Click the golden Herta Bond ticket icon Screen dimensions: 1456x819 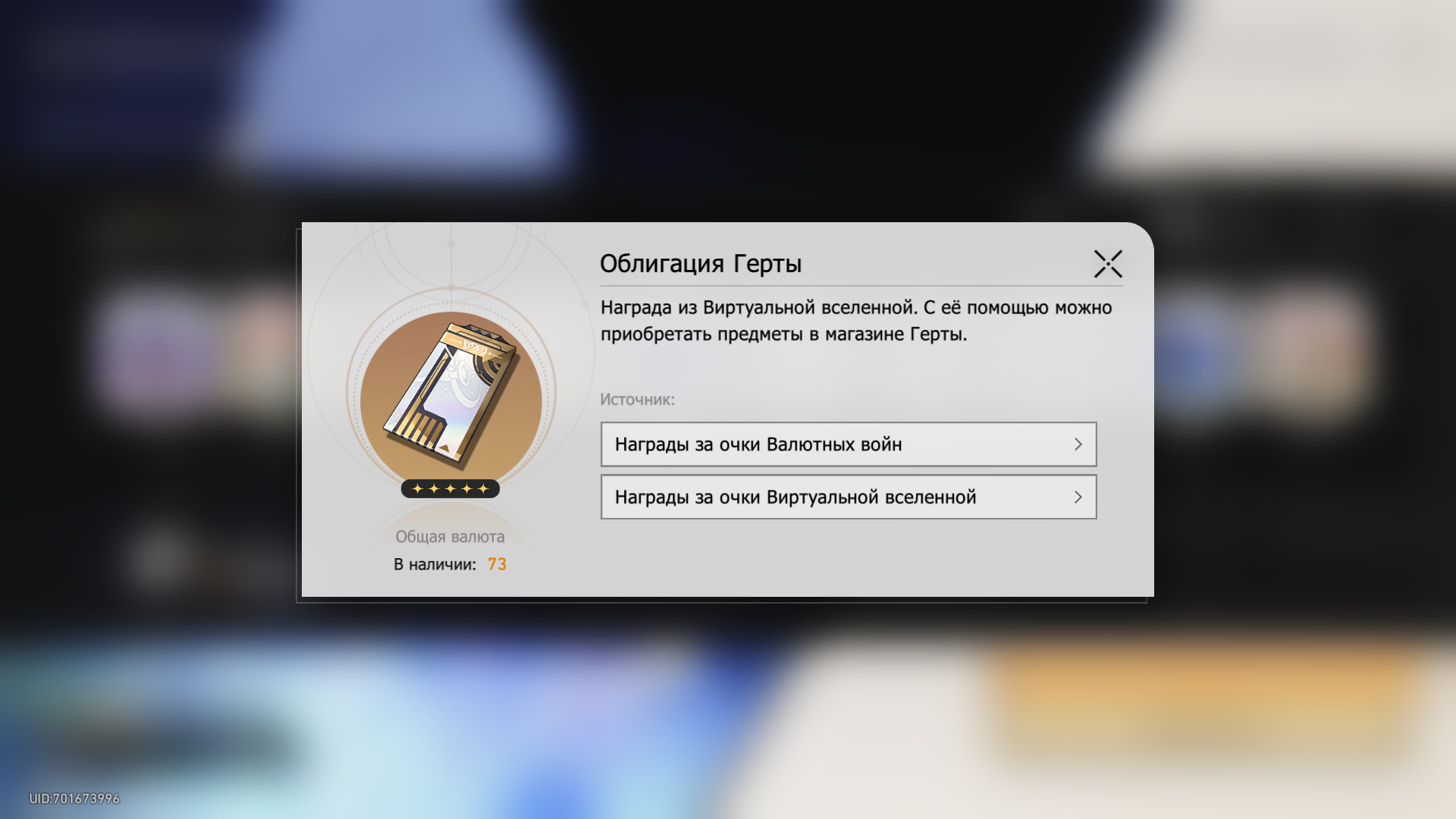[x=450, y=394]
